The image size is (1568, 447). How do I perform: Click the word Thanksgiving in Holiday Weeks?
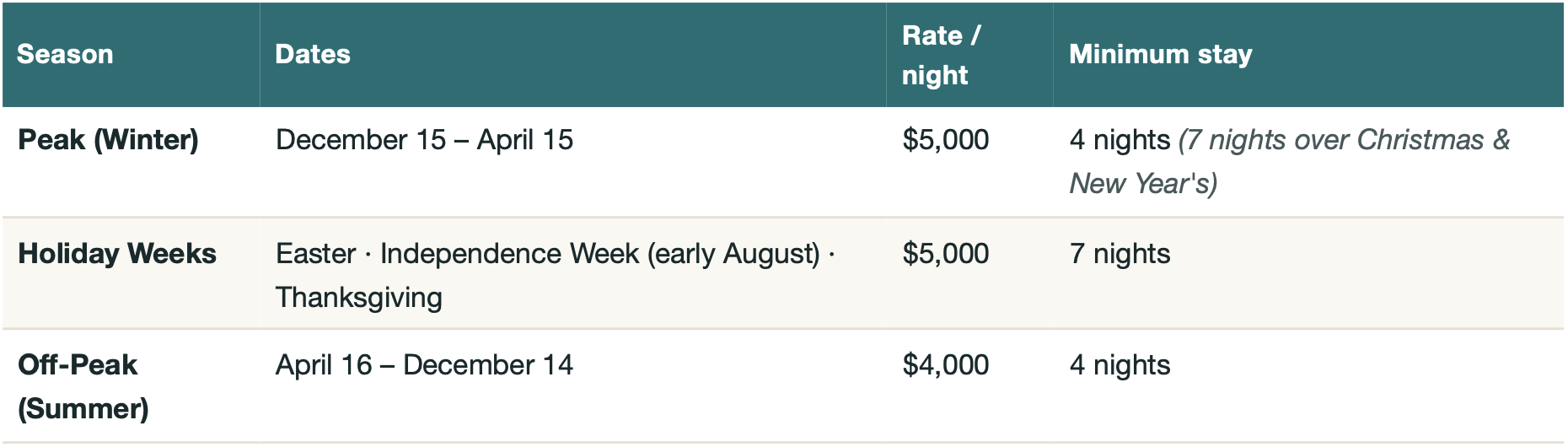(359, 298)
